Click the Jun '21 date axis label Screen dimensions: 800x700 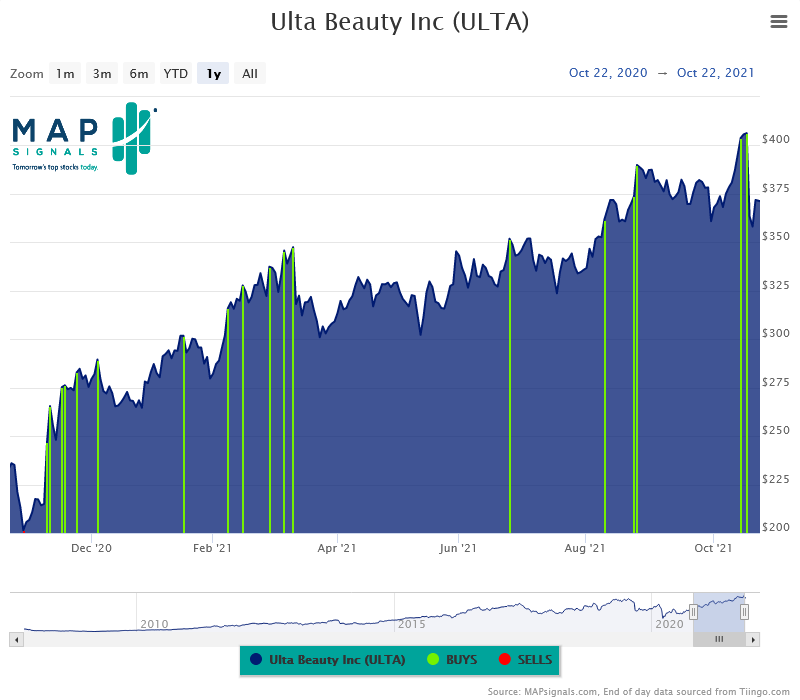pyautogui.click(x=458, y=548)
